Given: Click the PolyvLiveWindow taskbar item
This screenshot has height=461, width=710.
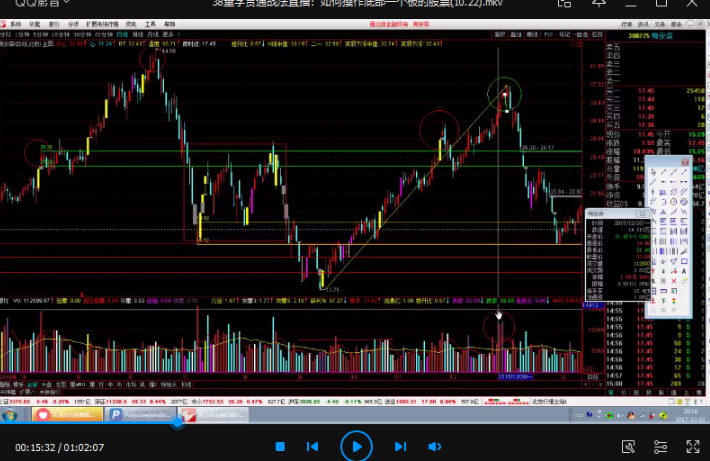Looking at the screenshot, I should tap(140, 412).
